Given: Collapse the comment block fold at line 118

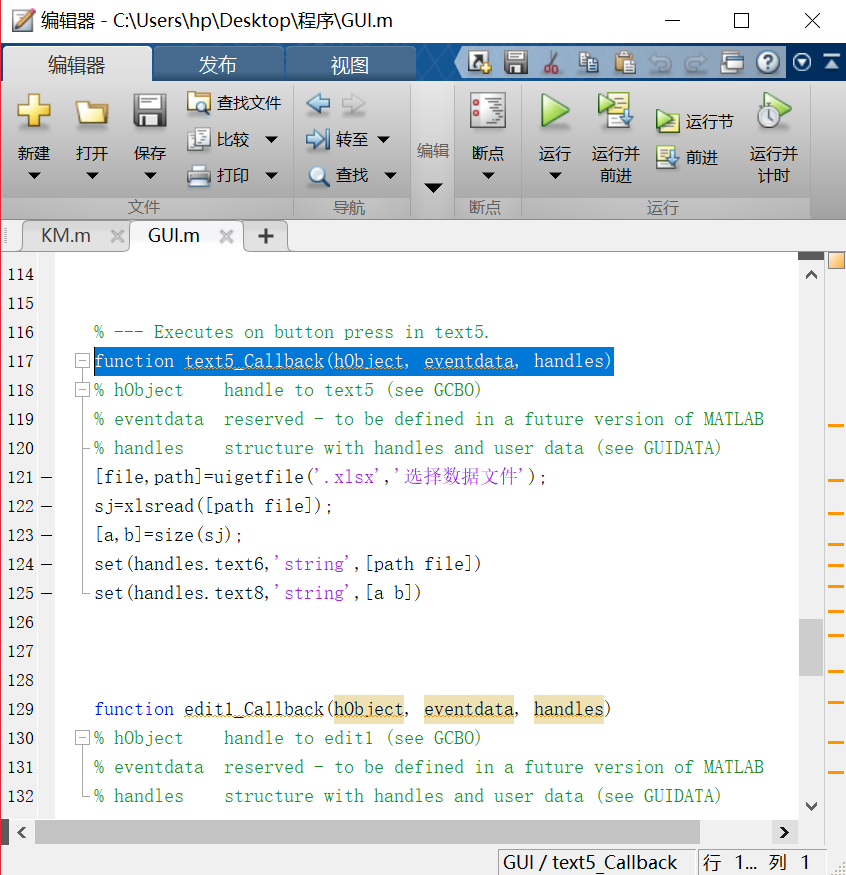Looking at the screenshot, I should 82,390.
